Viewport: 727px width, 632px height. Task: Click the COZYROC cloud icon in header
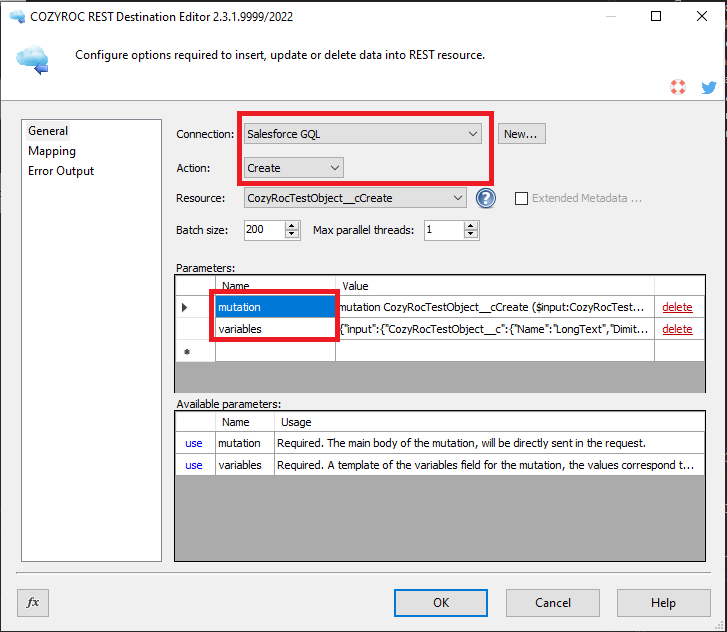point(31,59)
